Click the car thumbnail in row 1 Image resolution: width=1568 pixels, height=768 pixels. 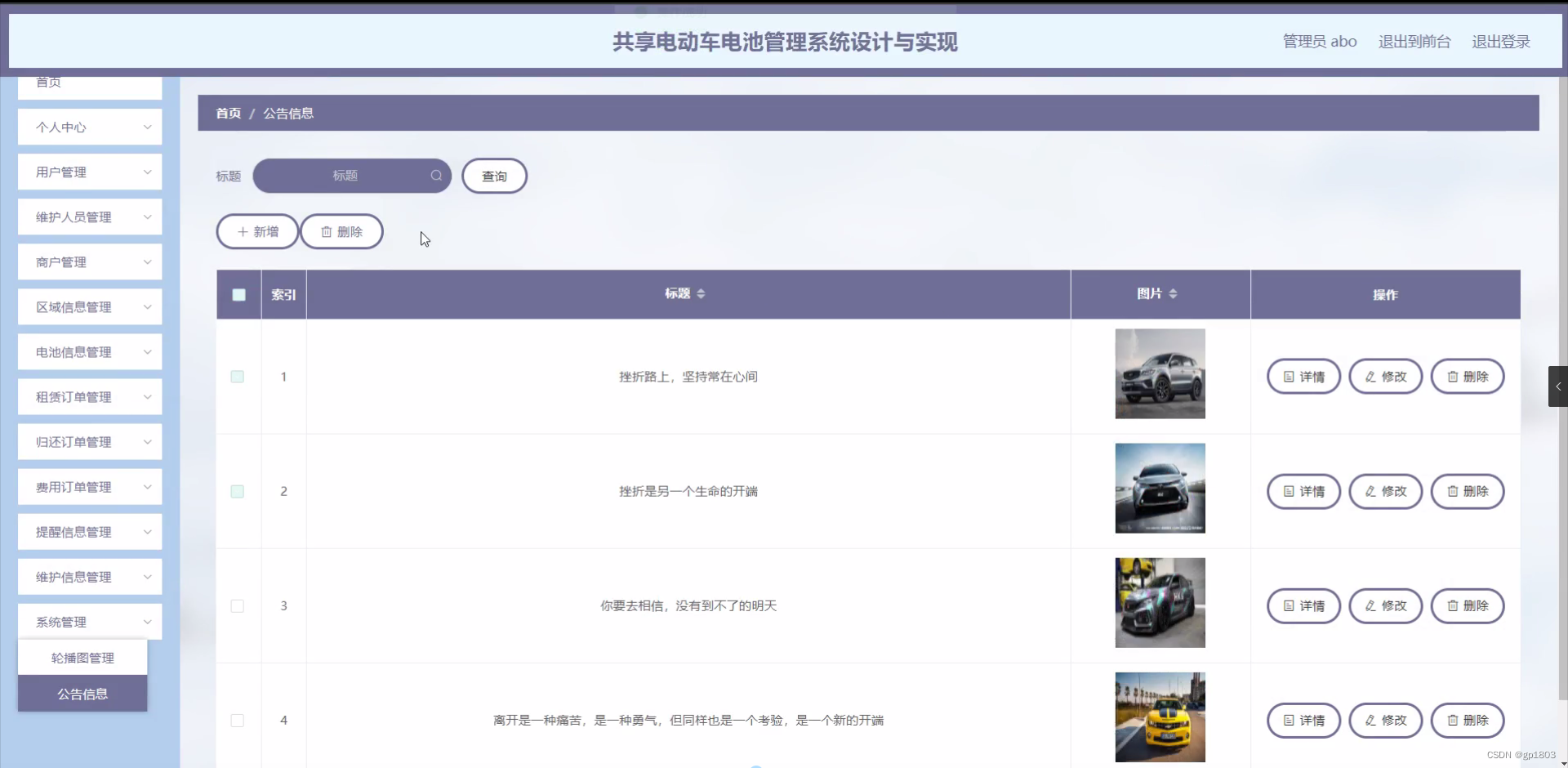[1160, 373]
